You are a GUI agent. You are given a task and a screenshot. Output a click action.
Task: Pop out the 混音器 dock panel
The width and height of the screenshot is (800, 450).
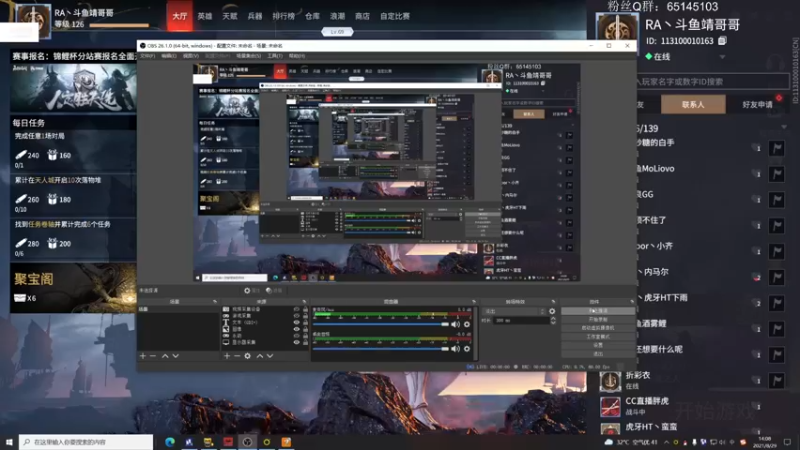click(473, 302)
